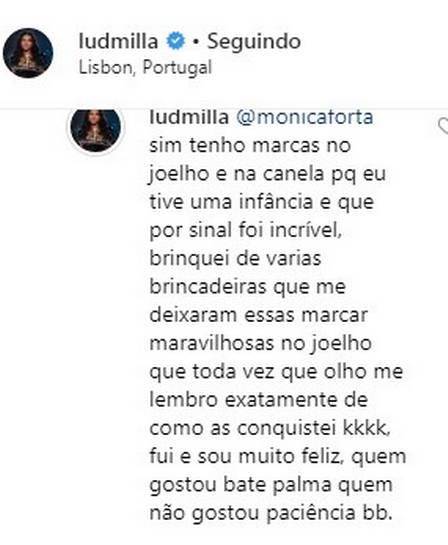Click the blue verified badge beside ludmilla
This screenshot has width=448, height=545.
click(176, 41)
